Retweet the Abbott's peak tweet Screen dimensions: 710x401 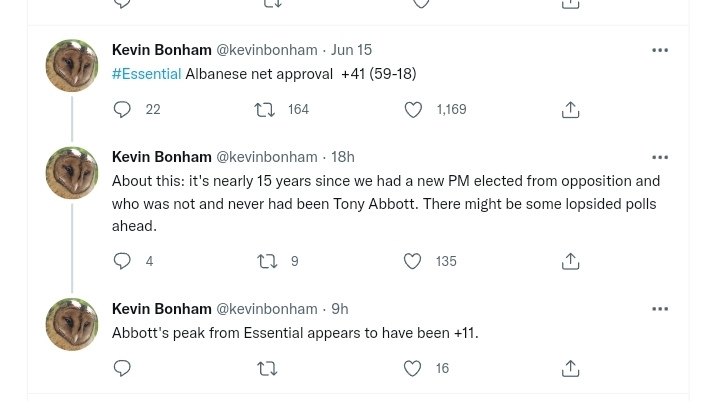pos(266,369)
